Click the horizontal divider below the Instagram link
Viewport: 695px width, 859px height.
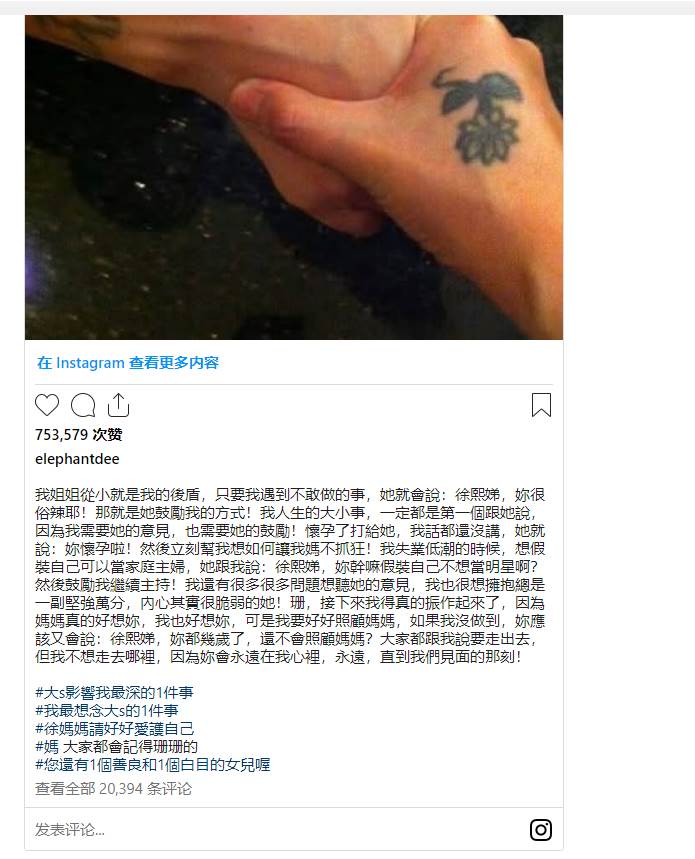pos(294,385)
